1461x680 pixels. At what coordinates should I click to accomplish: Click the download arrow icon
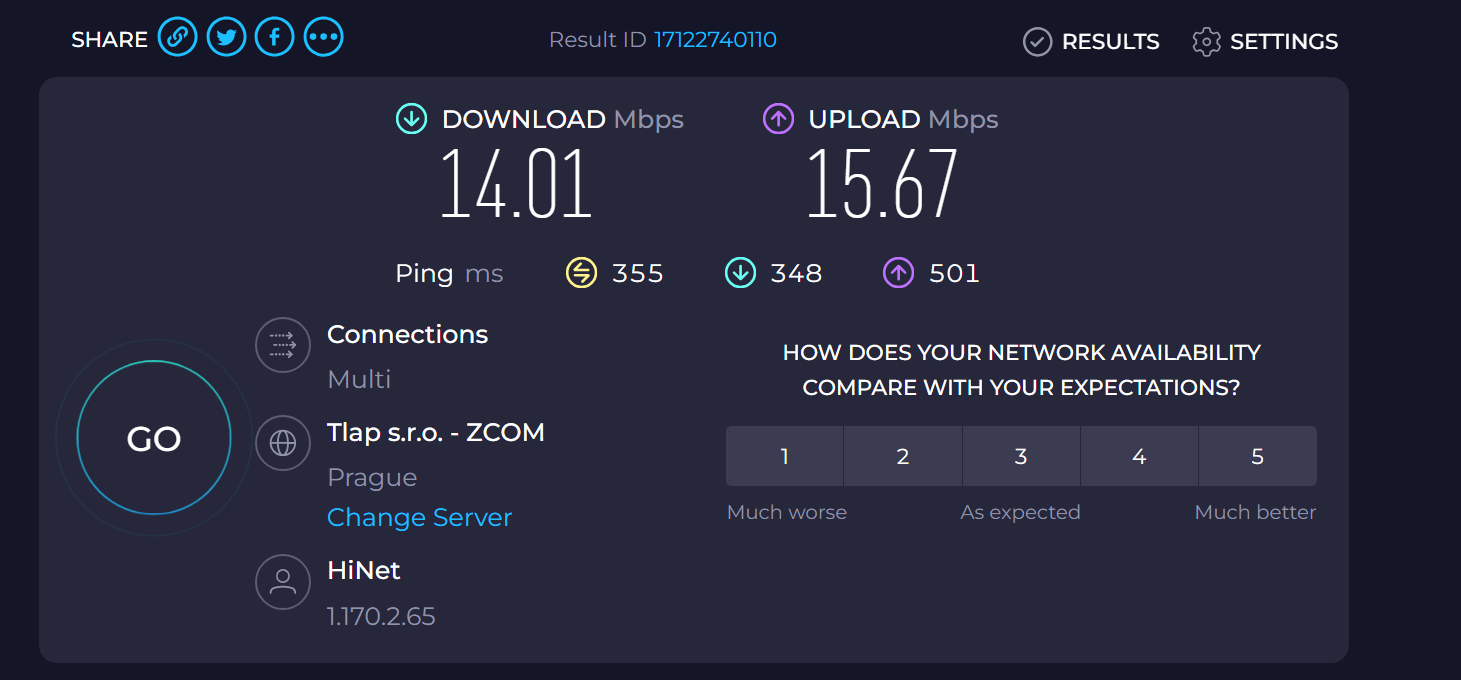(x=411, y=119)
